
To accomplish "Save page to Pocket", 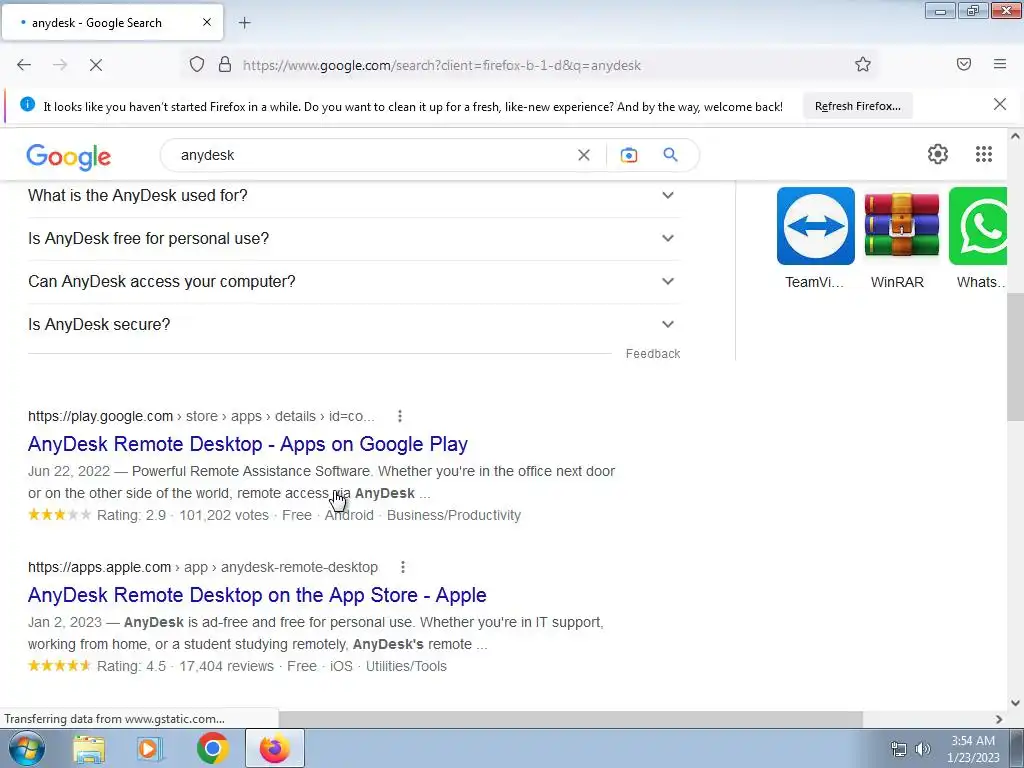I will click(964, 64).
